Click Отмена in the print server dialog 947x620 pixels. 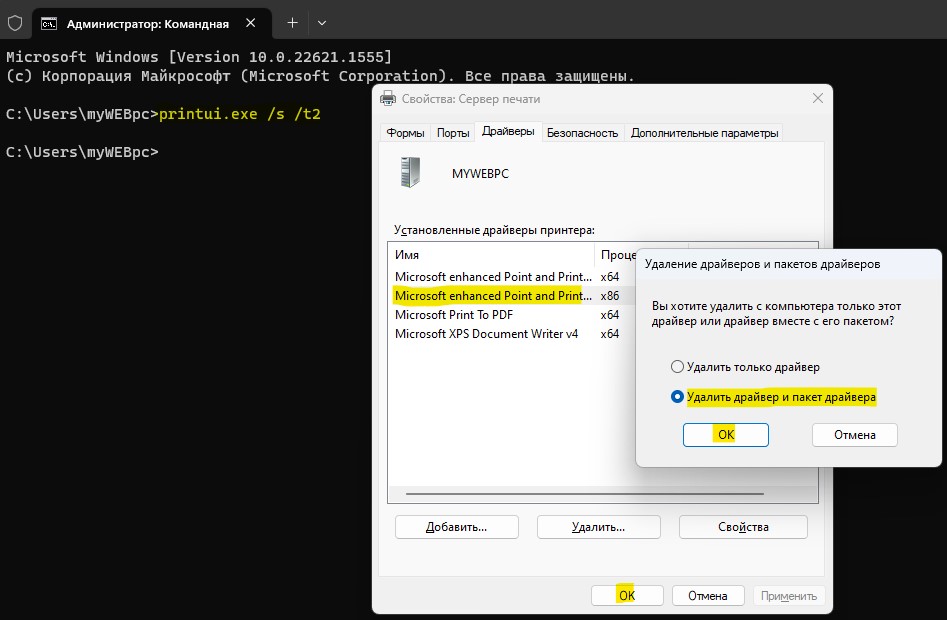coord(708,596)
